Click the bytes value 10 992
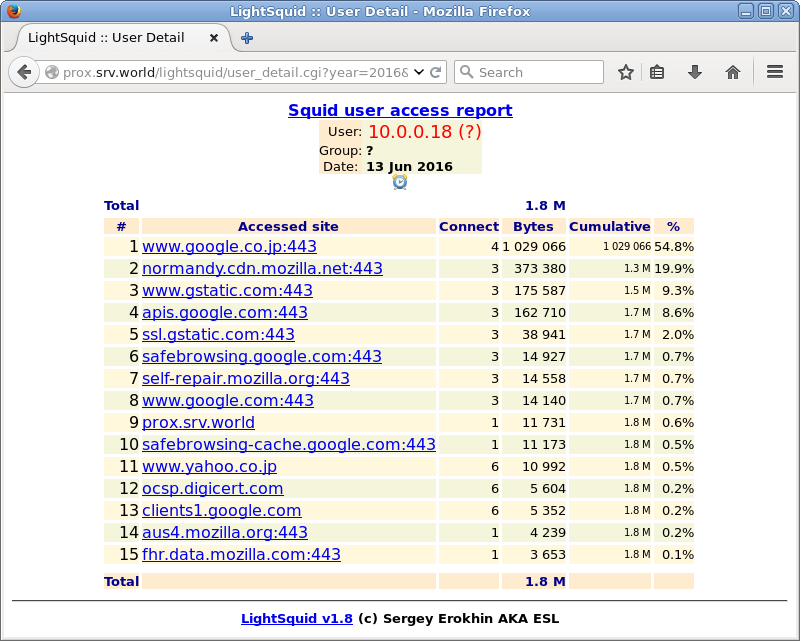The width and height of the screenshot is (800, 641). 544,466
